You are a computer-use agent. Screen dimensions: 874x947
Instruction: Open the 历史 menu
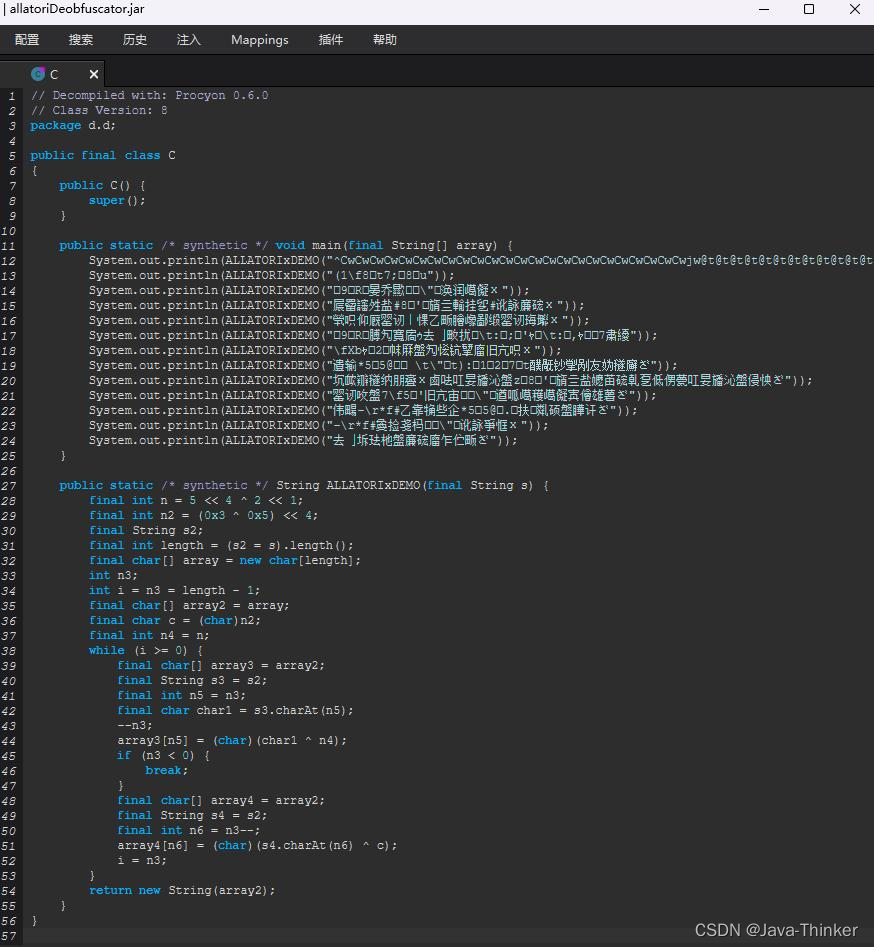(134, 40)
